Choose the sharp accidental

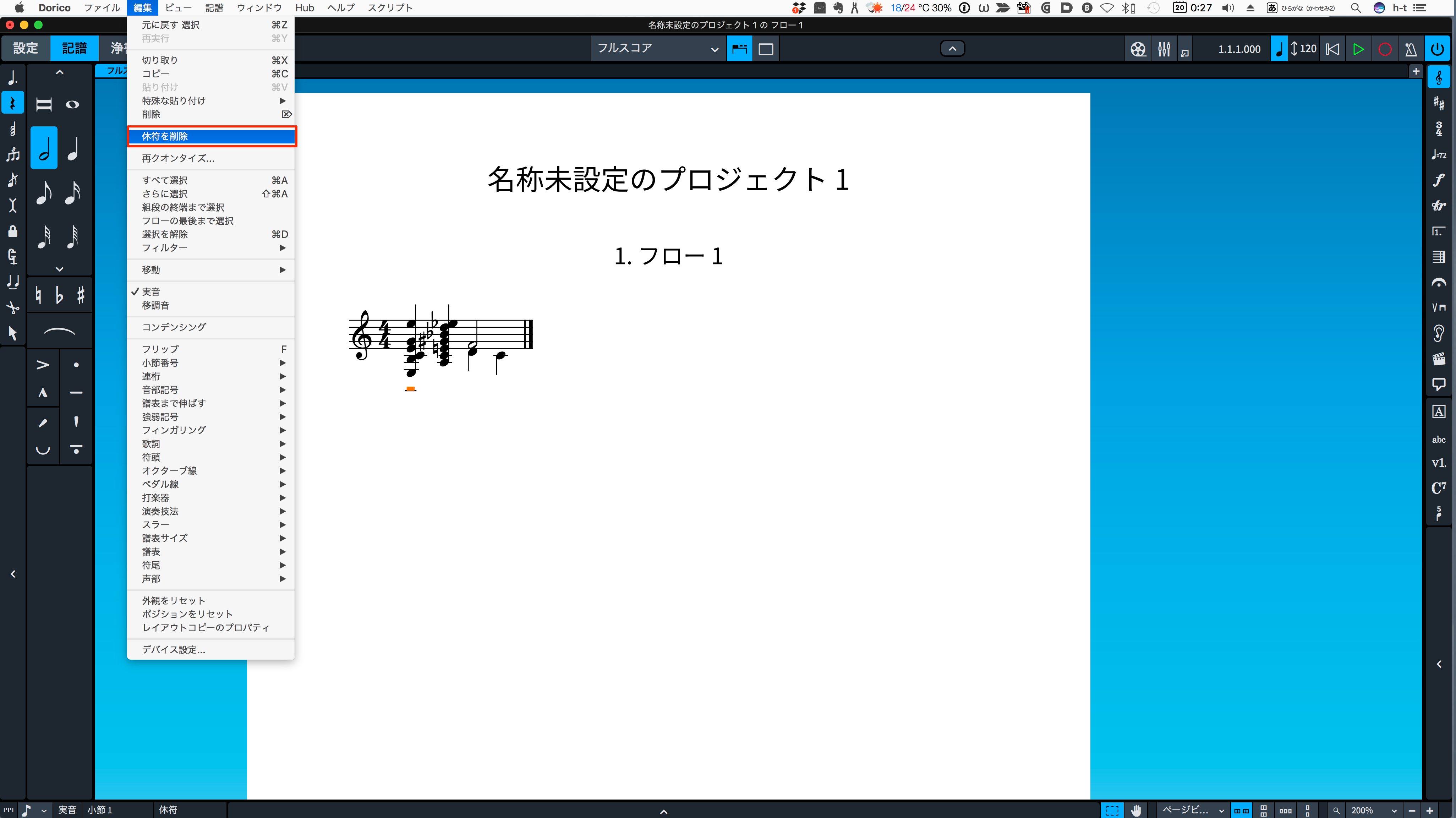coord(81,295)
